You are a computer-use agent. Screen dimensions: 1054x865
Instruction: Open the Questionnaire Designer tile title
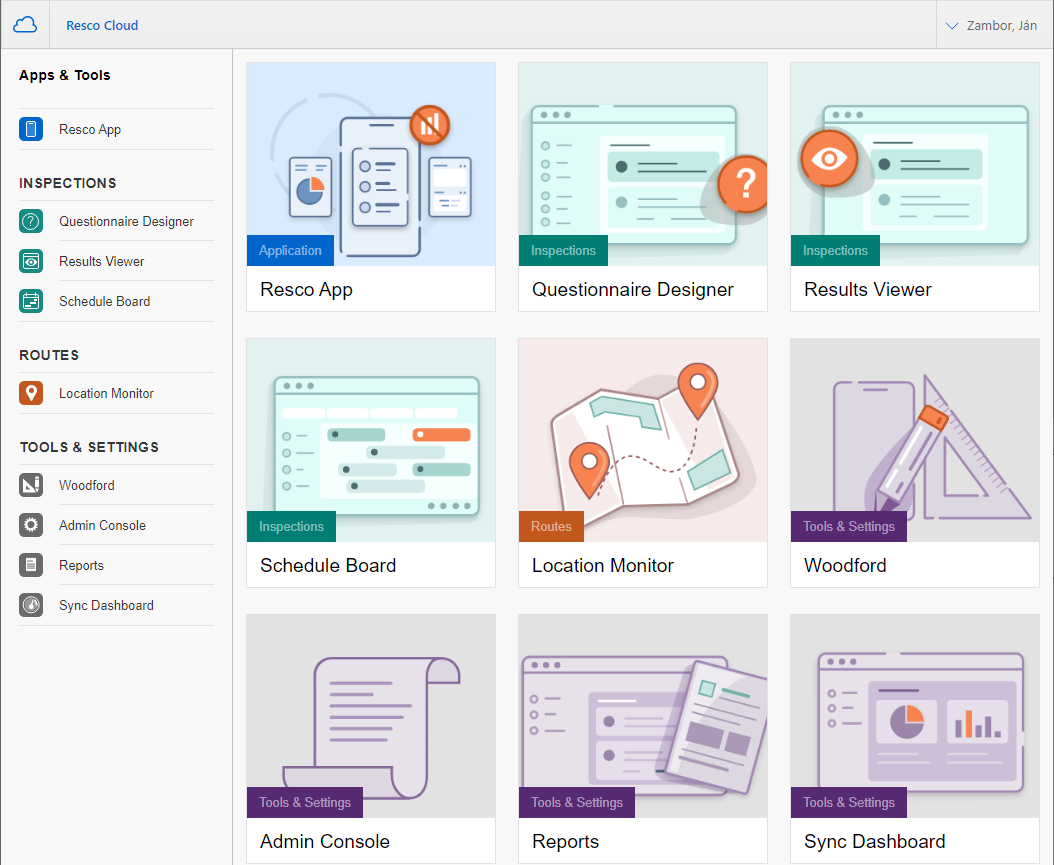632,290
